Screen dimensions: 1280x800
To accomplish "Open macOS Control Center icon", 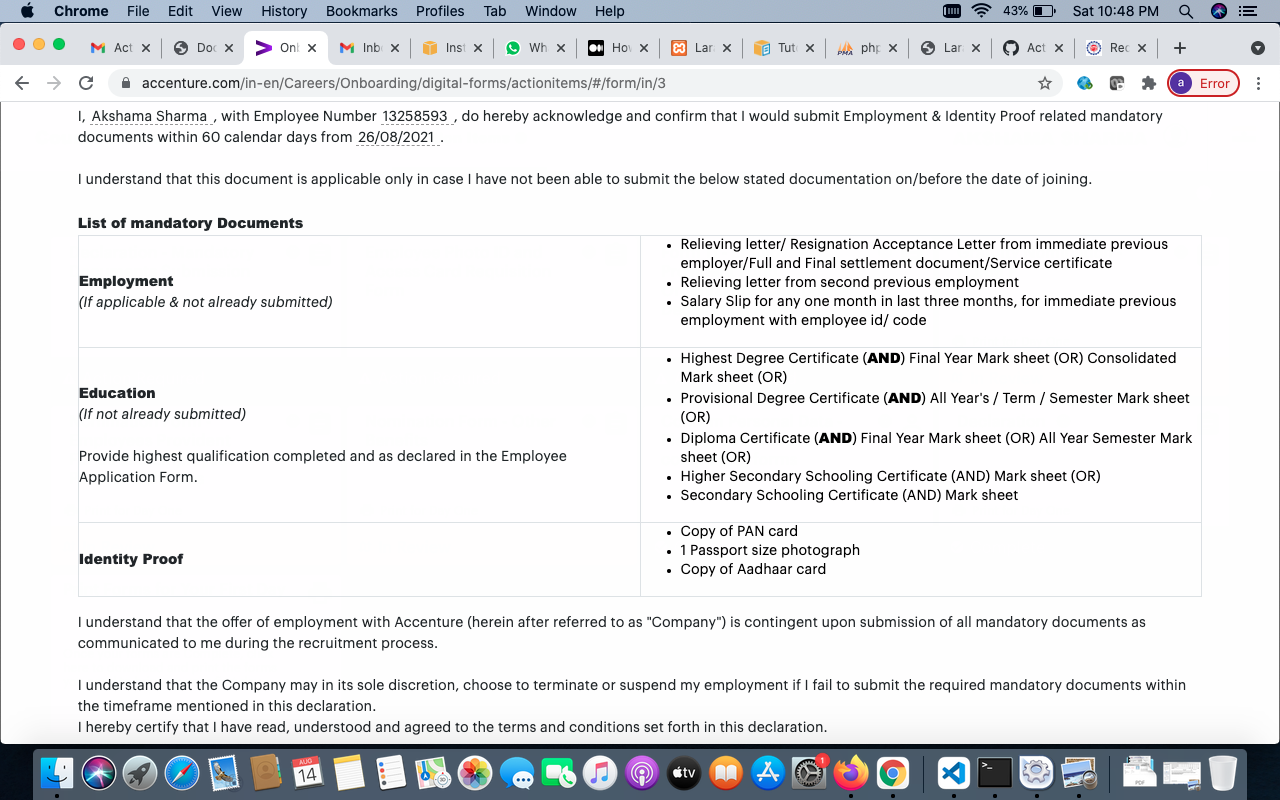I will click(1248, 11).
